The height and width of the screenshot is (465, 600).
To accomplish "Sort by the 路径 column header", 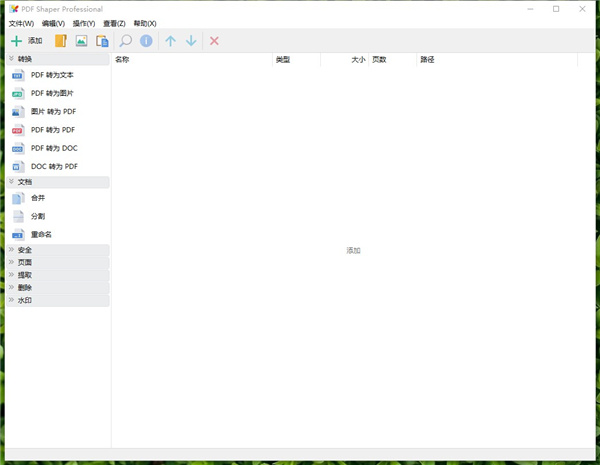I will click(497, 60).
